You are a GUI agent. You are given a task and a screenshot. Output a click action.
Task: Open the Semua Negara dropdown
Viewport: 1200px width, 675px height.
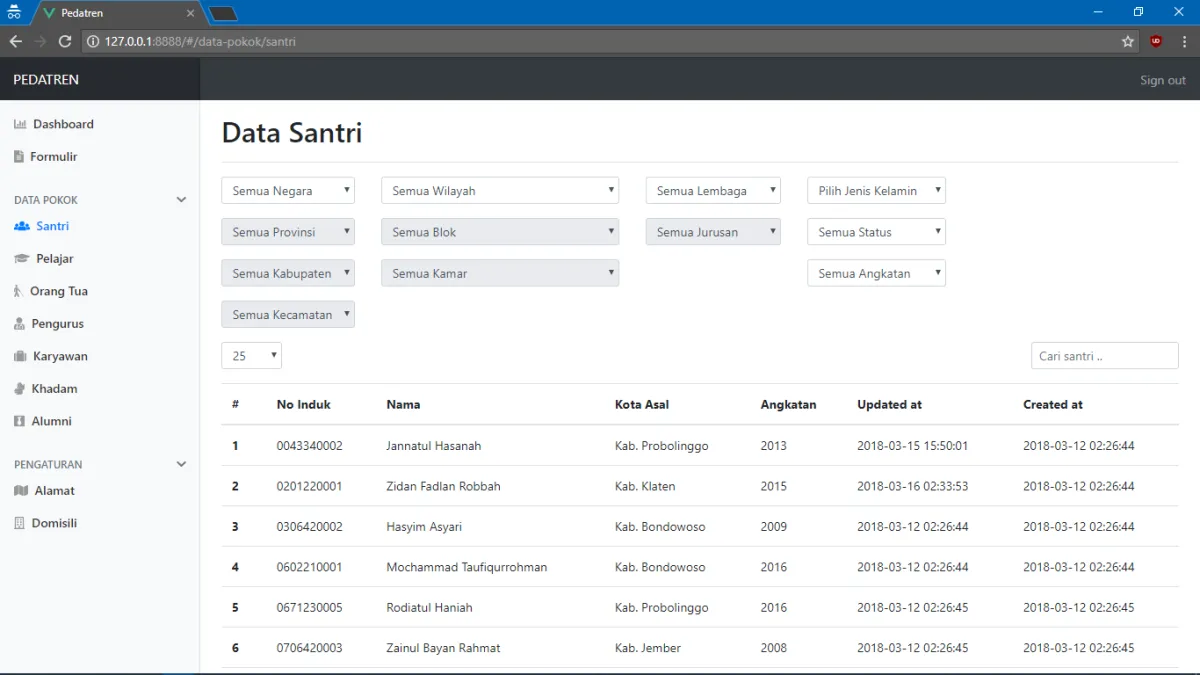coord(288,191)
